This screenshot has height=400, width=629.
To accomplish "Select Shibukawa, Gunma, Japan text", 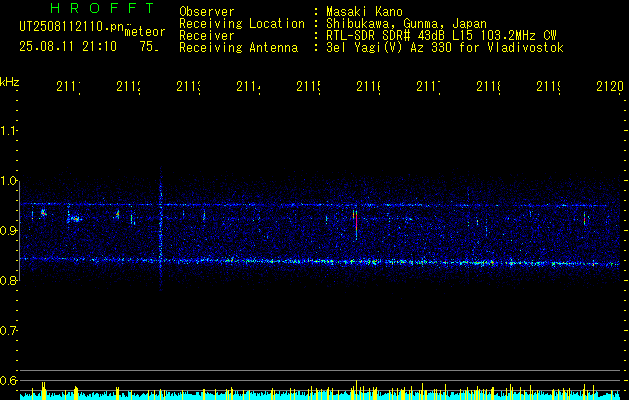I will pyautogui.click(x=406, y=24).
